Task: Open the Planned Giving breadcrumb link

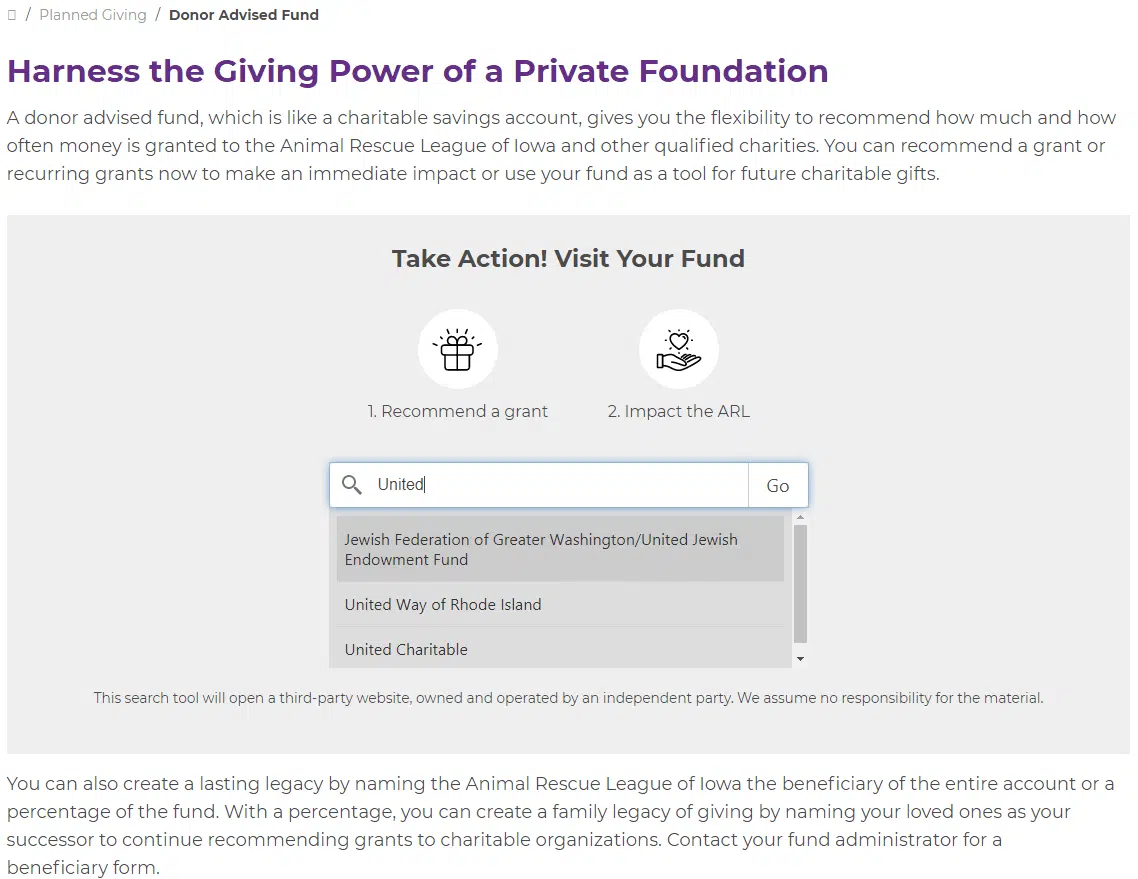Action: pos(93,15)
